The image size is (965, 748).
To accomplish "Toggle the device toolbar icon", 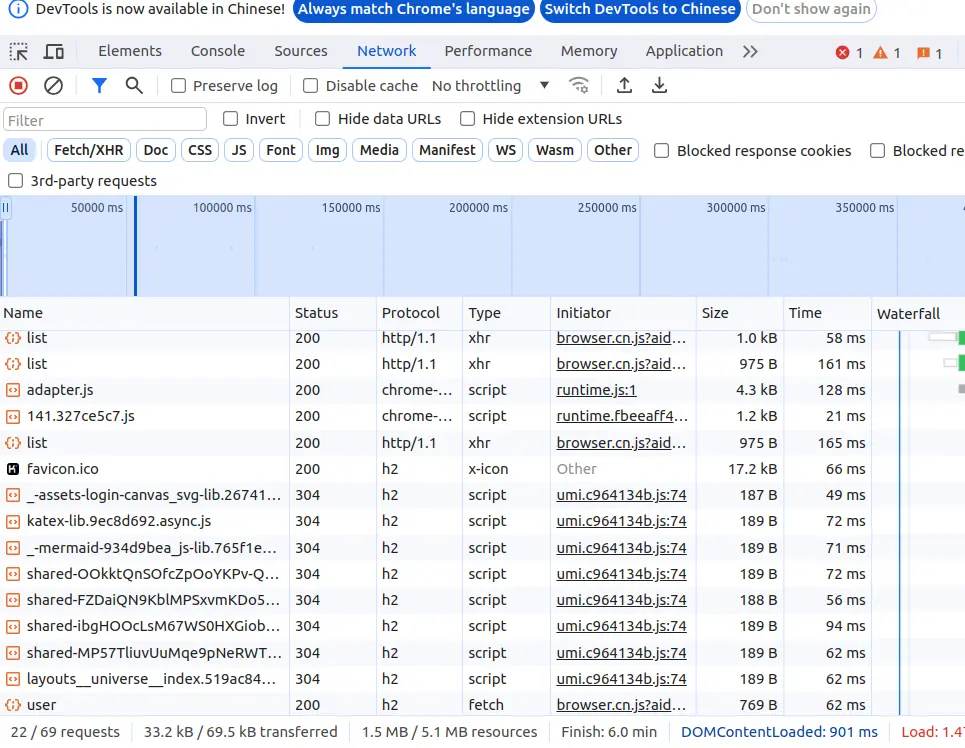I will pos(54,52).
